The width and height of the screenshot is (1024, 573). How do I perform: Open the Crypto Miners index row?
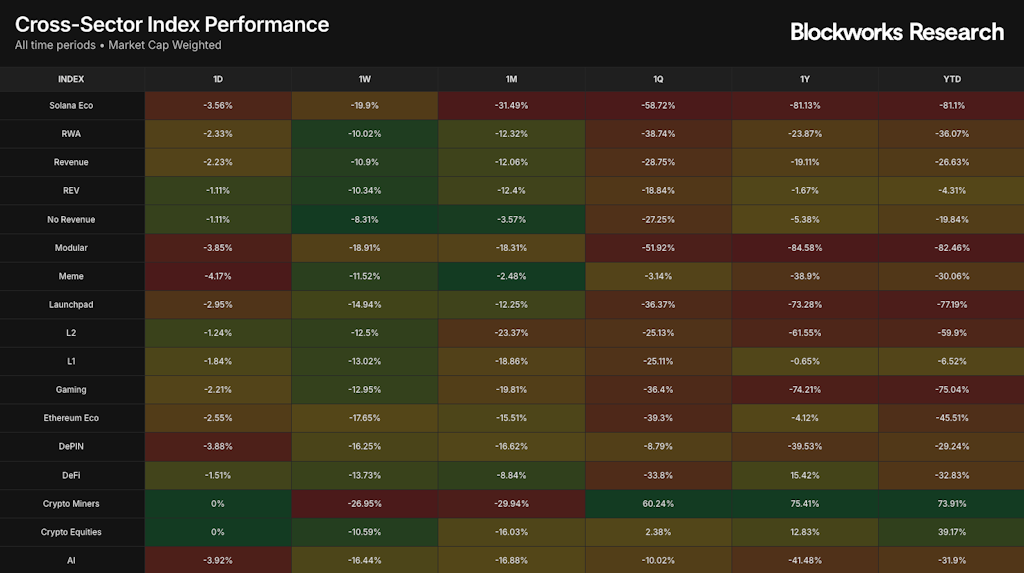tap(71, 504)
